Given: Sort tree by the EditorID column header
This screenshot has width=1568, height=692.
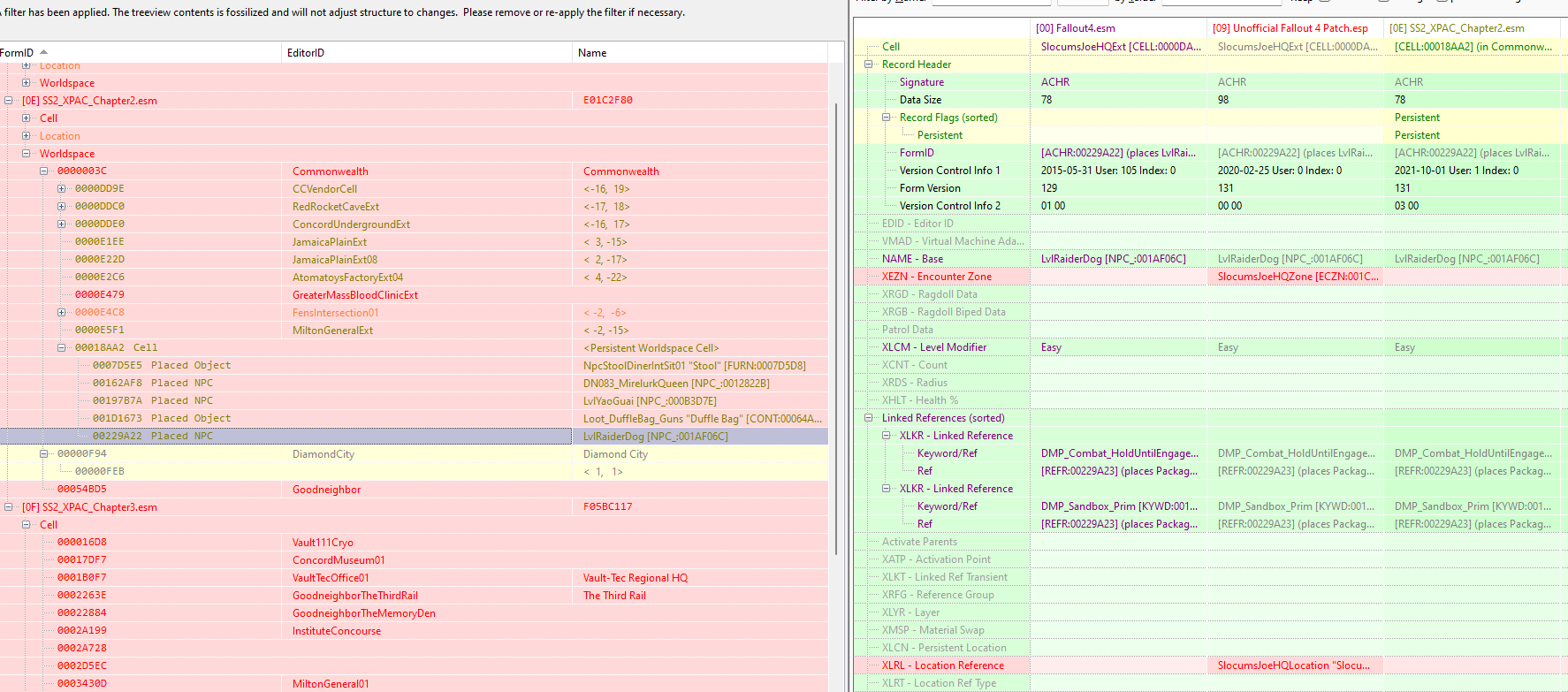Looking at the screenshot, I should click(x=428, y=53).
